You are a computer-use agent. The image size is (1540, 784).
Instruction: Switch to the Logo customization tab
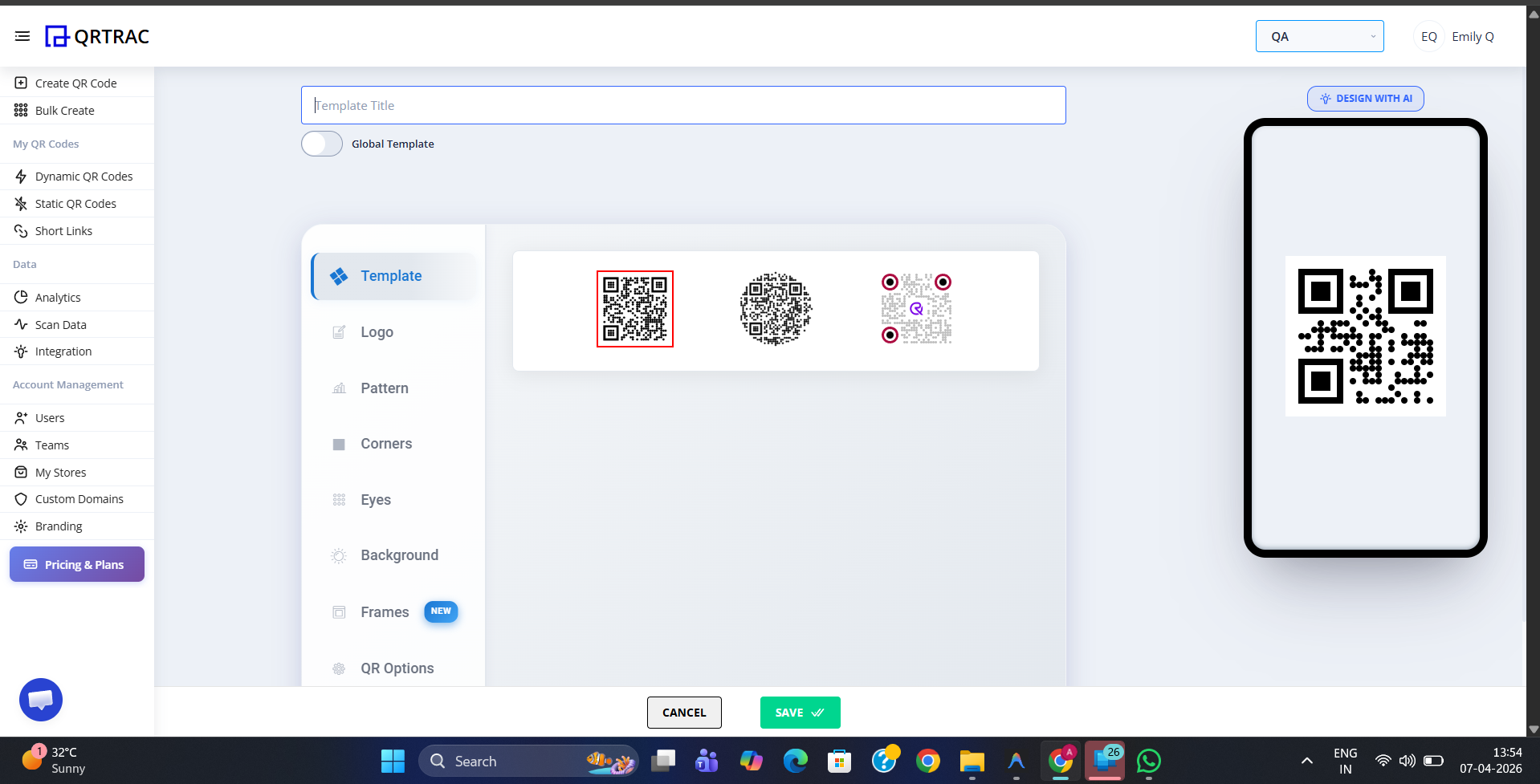tap(377, 331)
